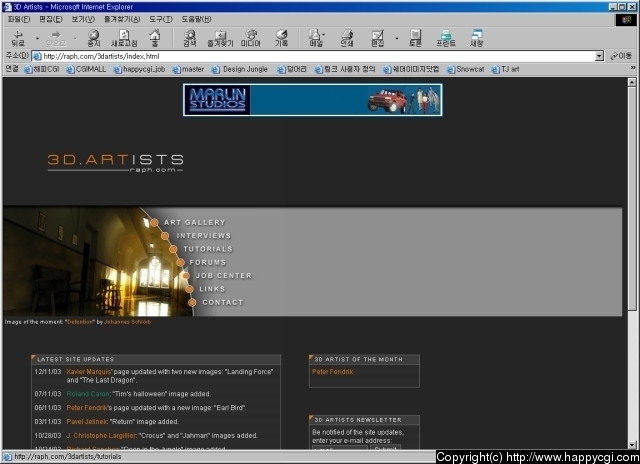Expand the links bar overflow chevron
640x464 pixels.
point(633,67)
